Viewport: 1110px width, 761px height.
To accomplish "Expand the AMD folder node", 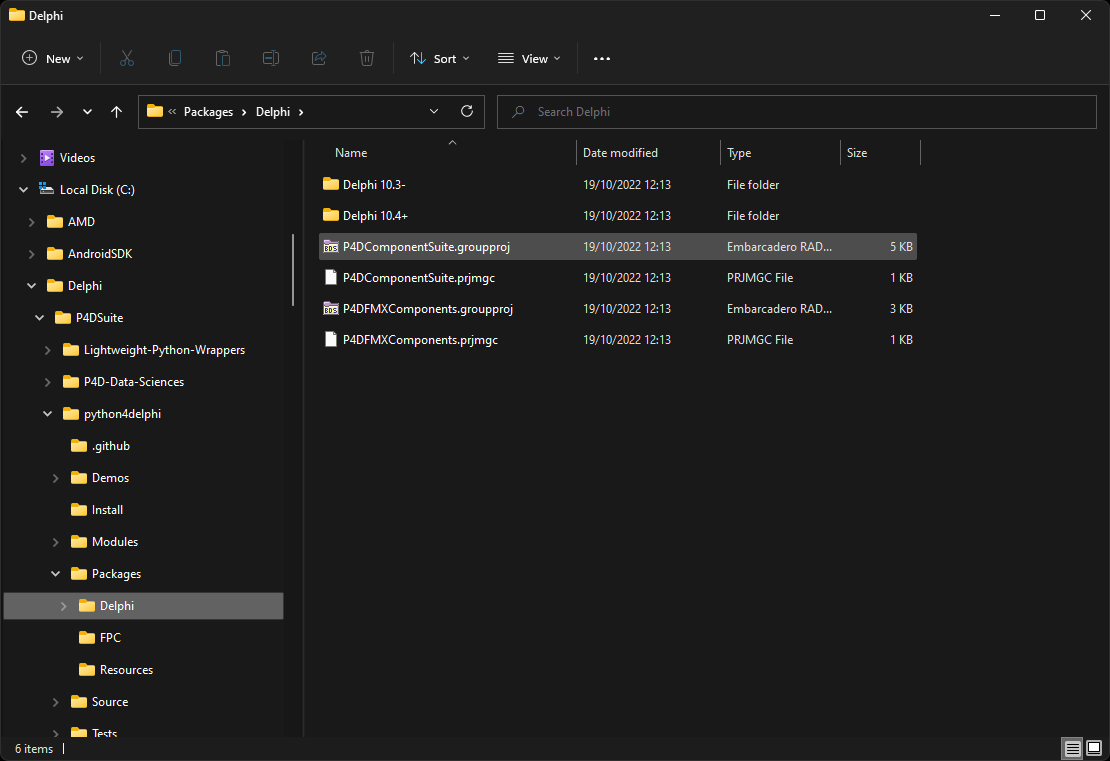I will pyautogui.click(x=31, y=222).
